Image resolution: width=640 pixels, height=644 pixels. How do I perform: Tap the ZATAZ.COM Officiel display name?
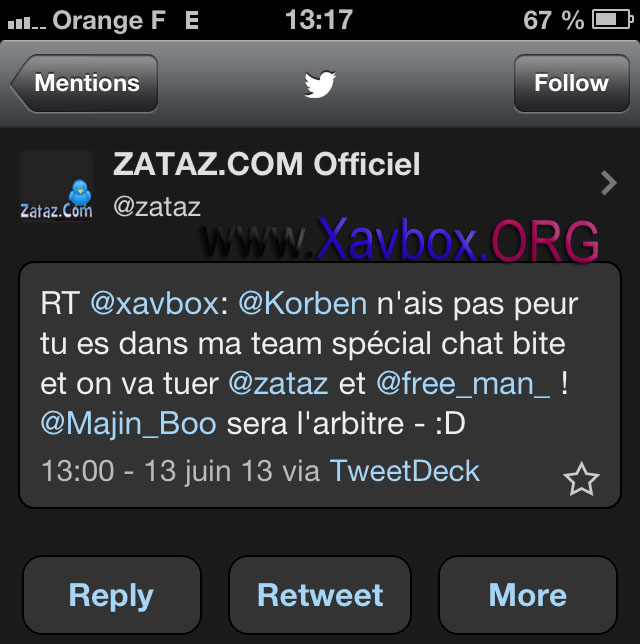(267, 164)
